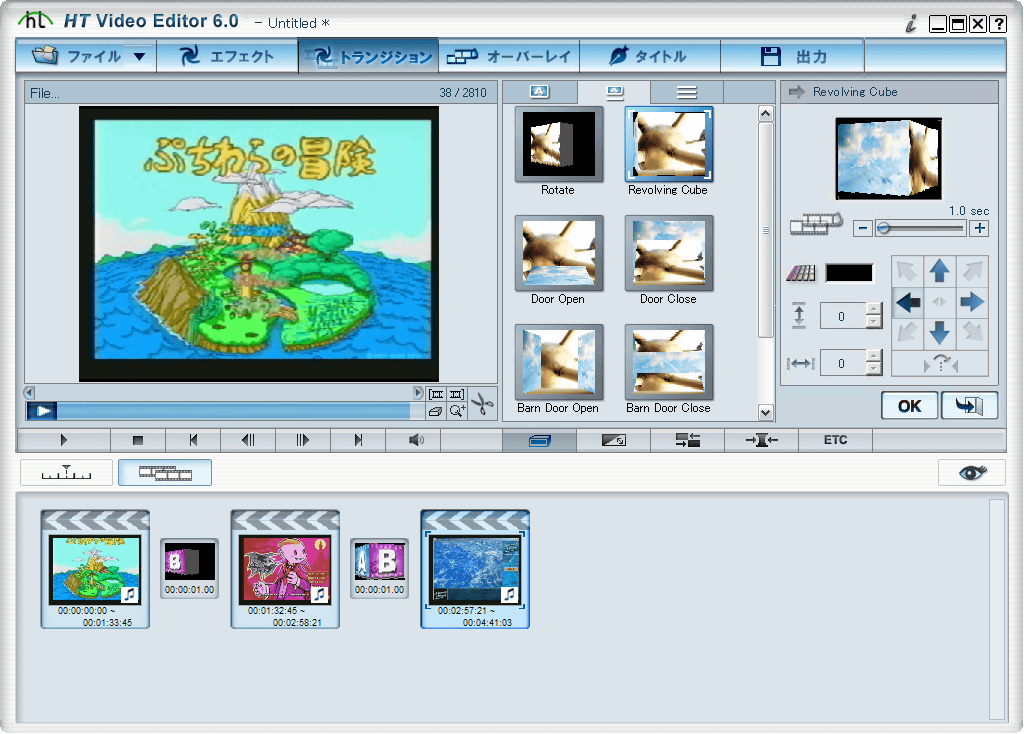The image size is (1024, 734).
Task: Open the trim arrows icon tab
Action: coord(761,440)
